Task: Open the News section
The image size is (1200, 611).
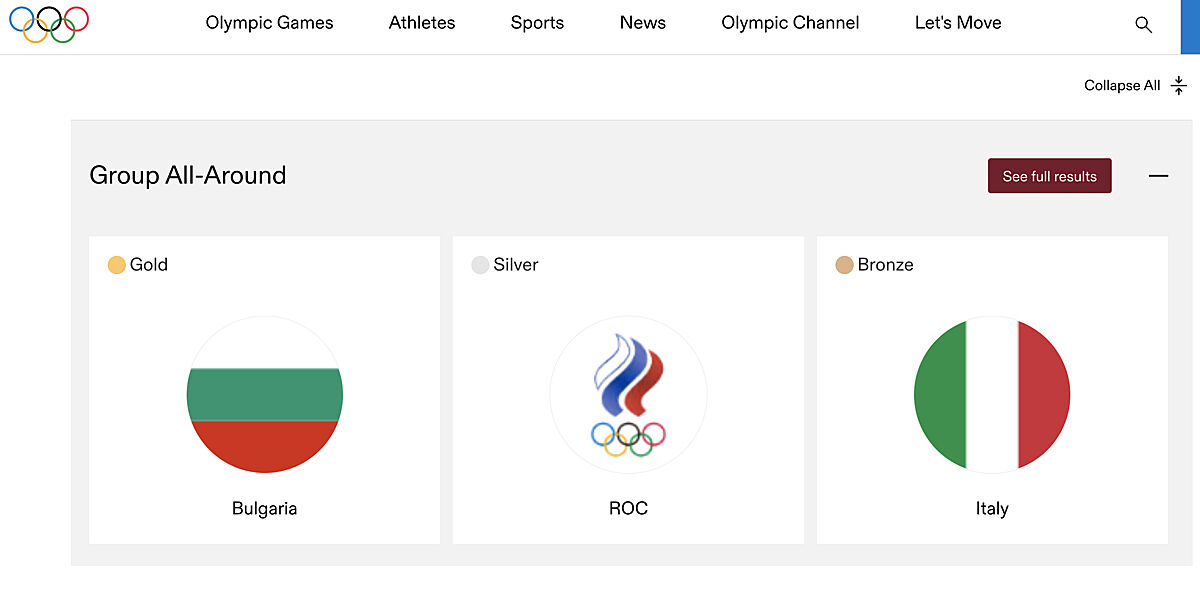Action: pos(643,23)
